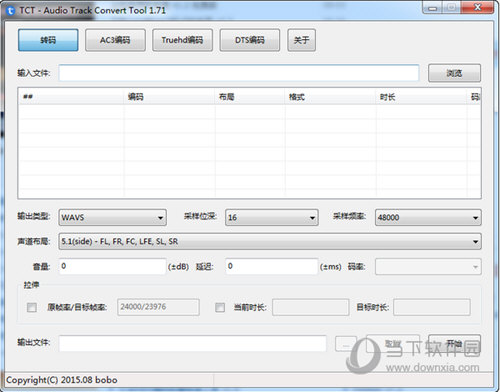The width and height of the screenshot is (500, 392).
Task: Click the 布局 column header
Action: pos(250,97)
